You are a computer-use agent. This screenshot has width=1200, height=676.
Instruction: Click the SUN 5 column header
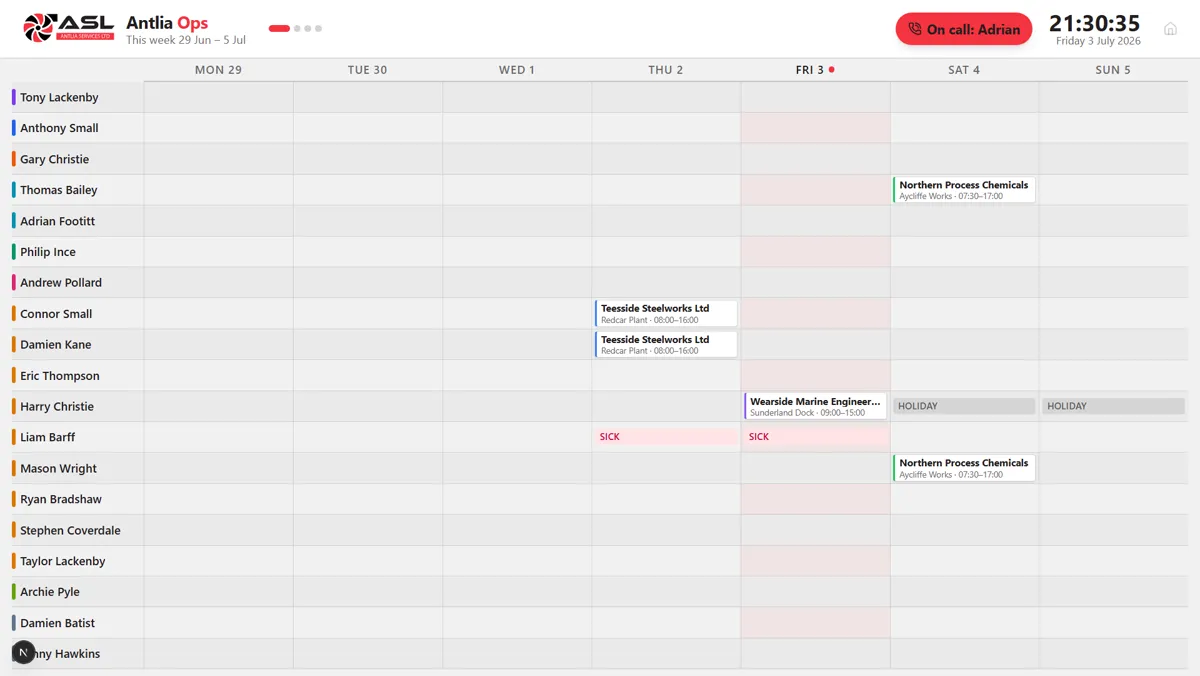pyautogui.click(x=1113, y=70)
